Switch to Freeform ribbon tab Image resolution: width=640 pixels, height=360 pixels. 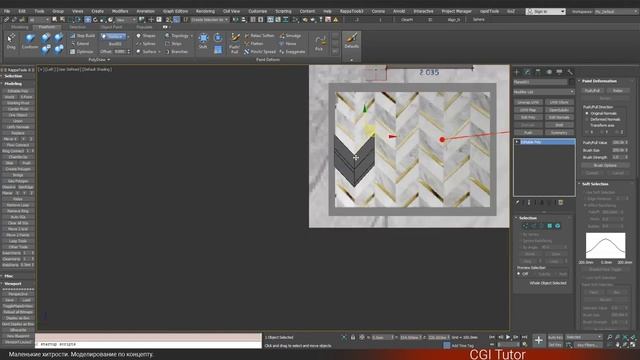(x=47, y=27)
